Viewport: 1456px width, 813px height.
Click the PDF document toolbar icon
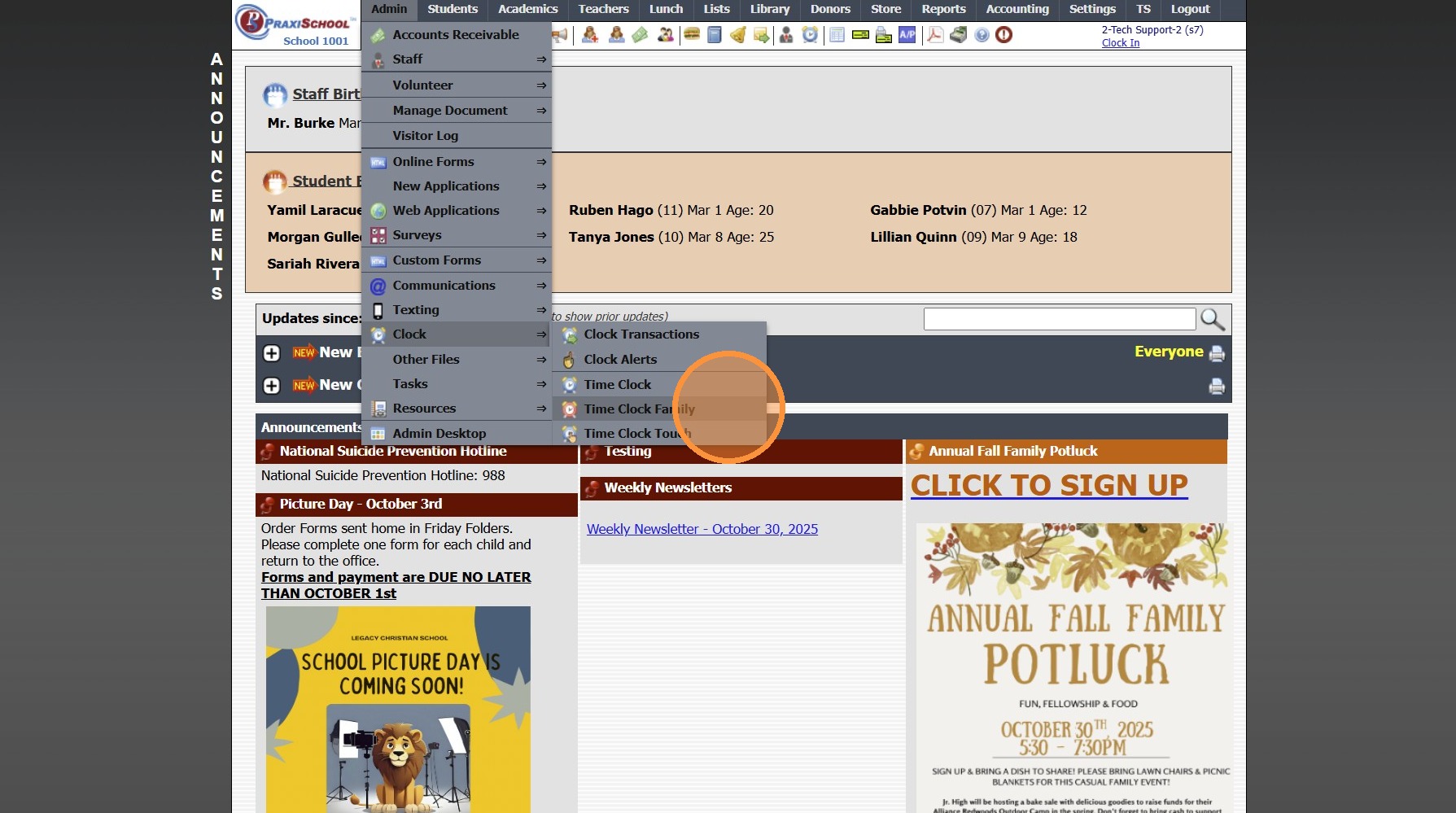pyautogui.click(x=935, y=35)
